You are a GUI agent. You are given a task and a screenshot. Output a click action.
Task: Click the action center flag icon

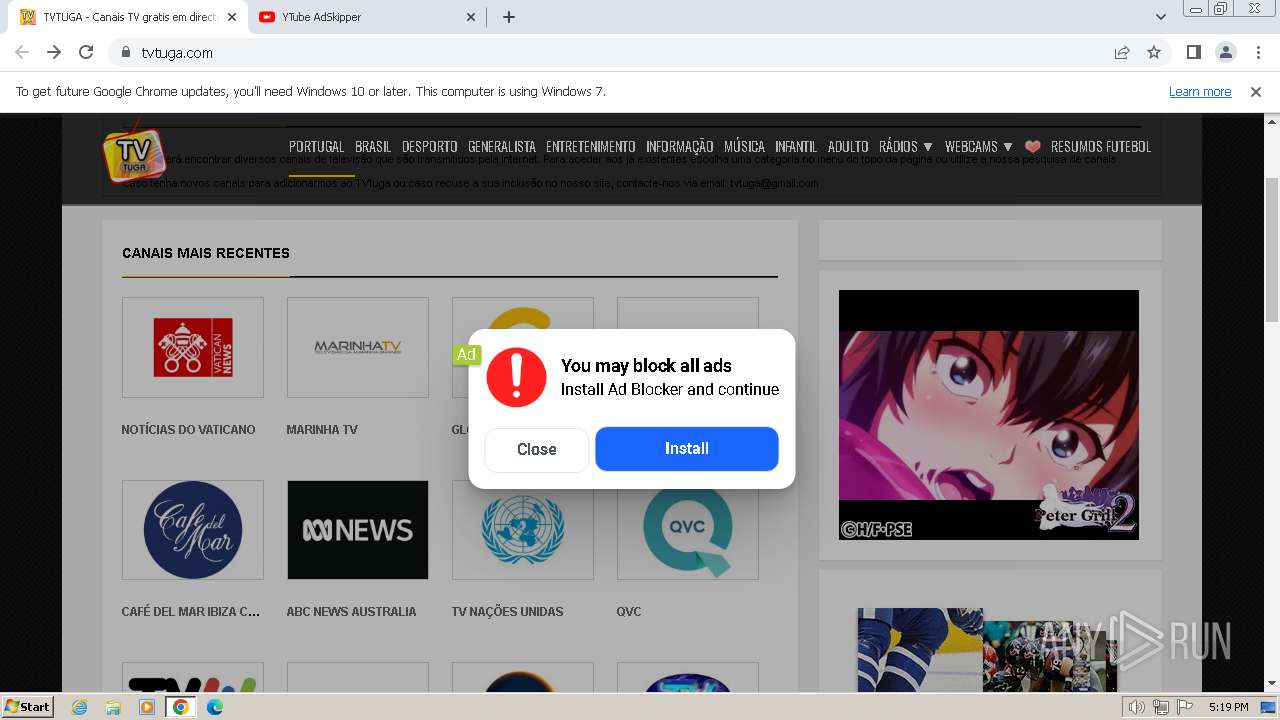point(1183,707)
